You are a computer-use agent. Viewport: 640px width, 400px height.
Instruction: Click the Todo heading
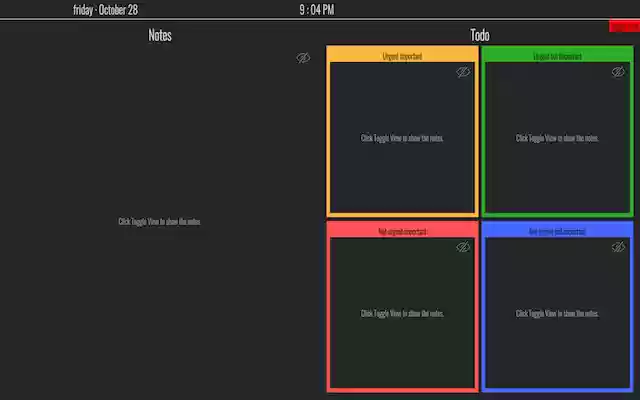[480, 35]
